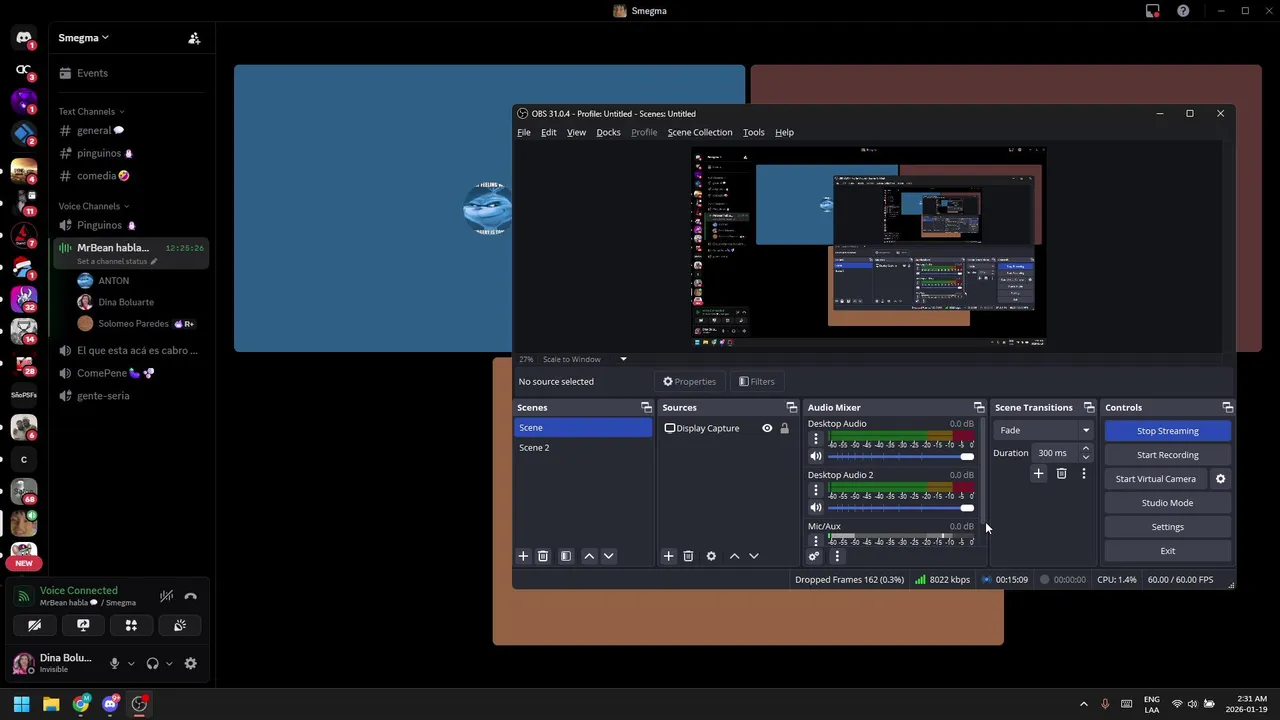Open virtual camera configuration gear
Image resolution: width=1280 pixels, height=720 pixels.
1220,479
